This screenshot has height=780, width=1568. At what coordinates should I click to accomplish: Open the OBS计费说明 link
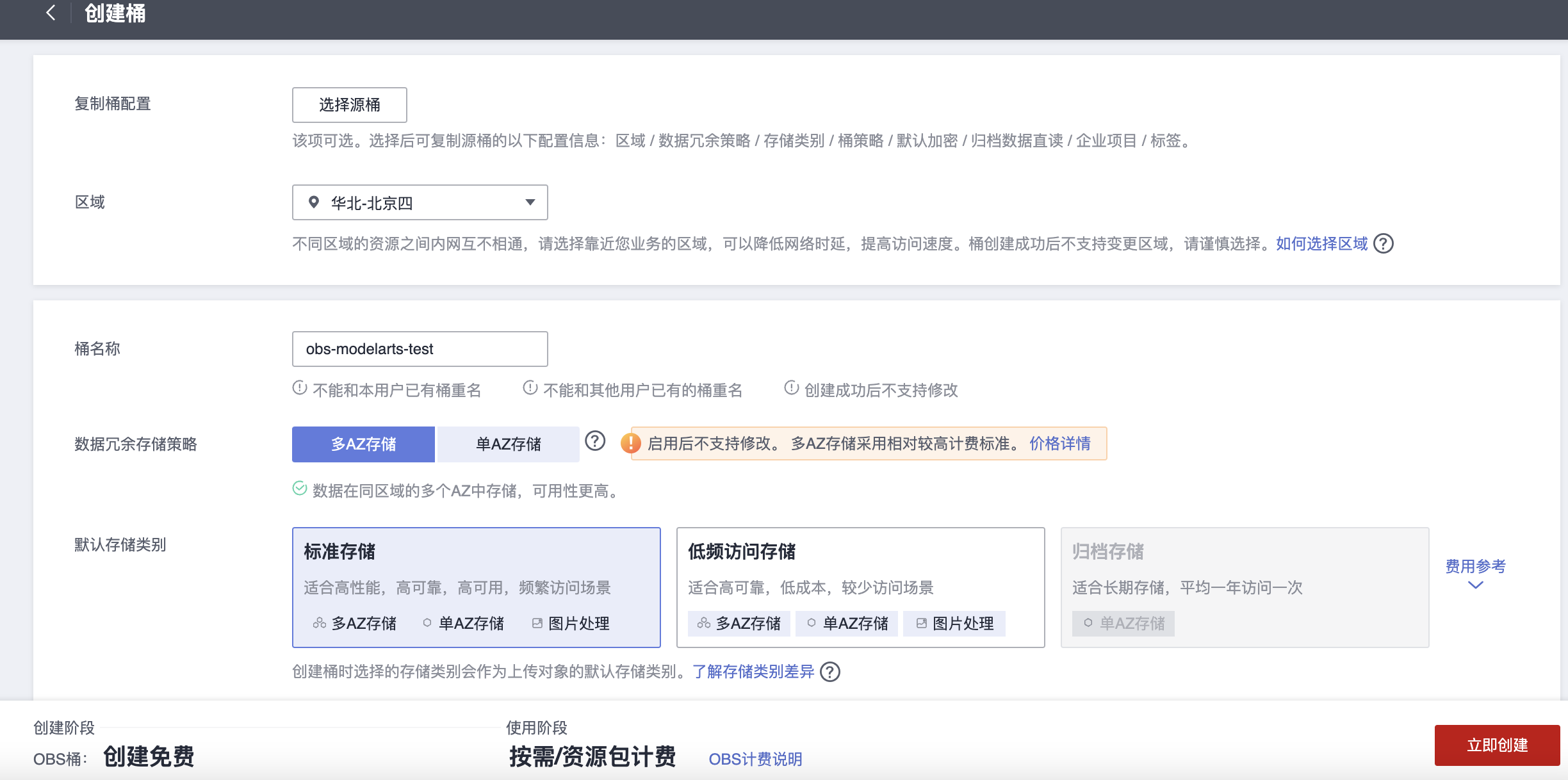tap(755, 759)
